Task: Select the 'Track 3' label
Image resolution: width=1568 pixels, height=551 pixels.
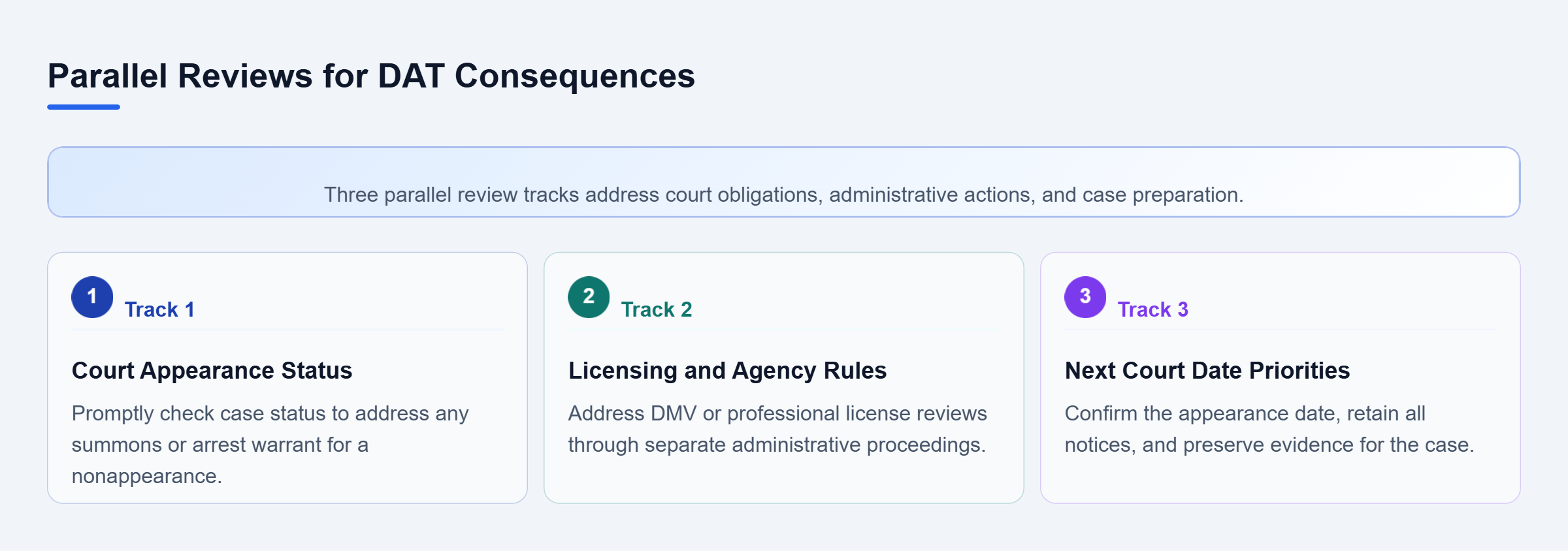Action: pos(1152,309)
